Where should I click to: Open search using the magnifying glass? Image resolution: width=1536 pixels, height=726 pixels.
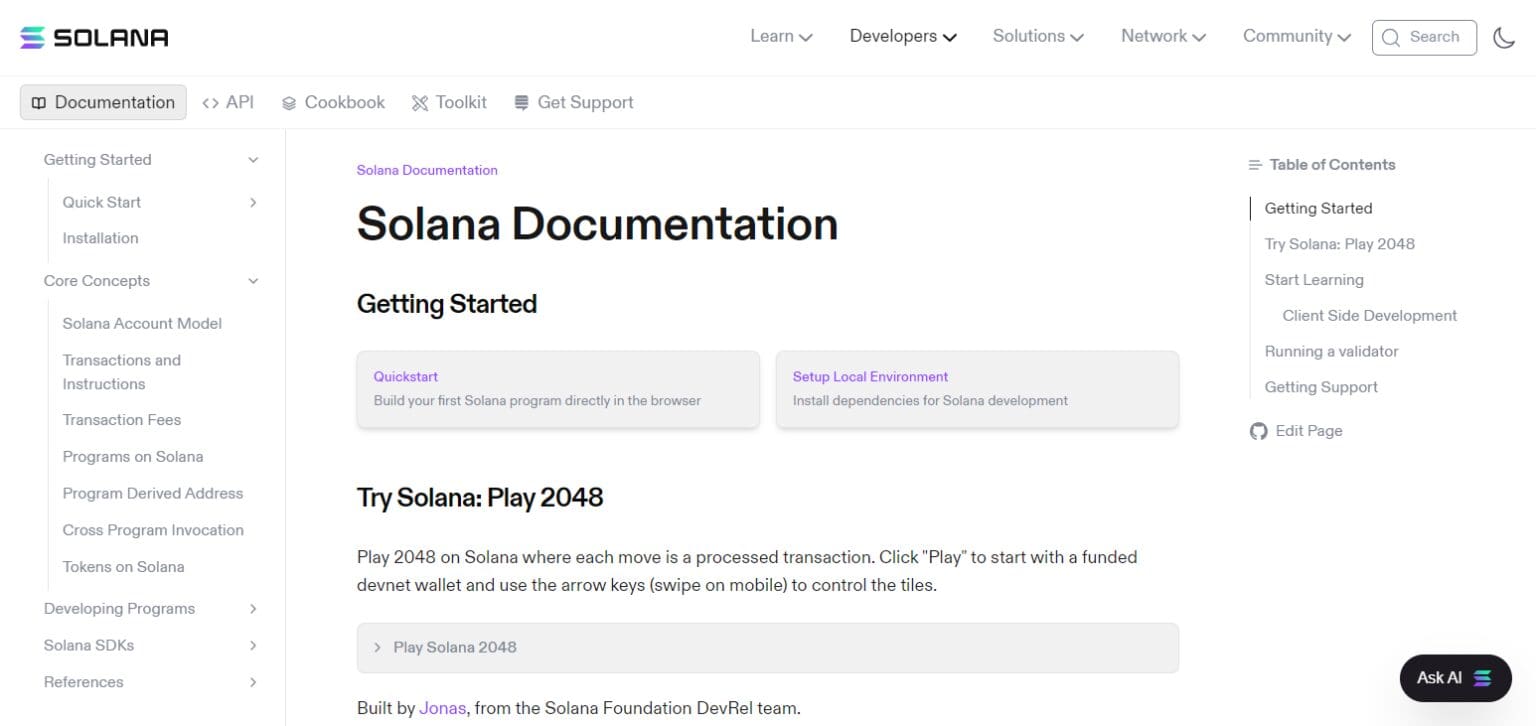coord(1391,37)
